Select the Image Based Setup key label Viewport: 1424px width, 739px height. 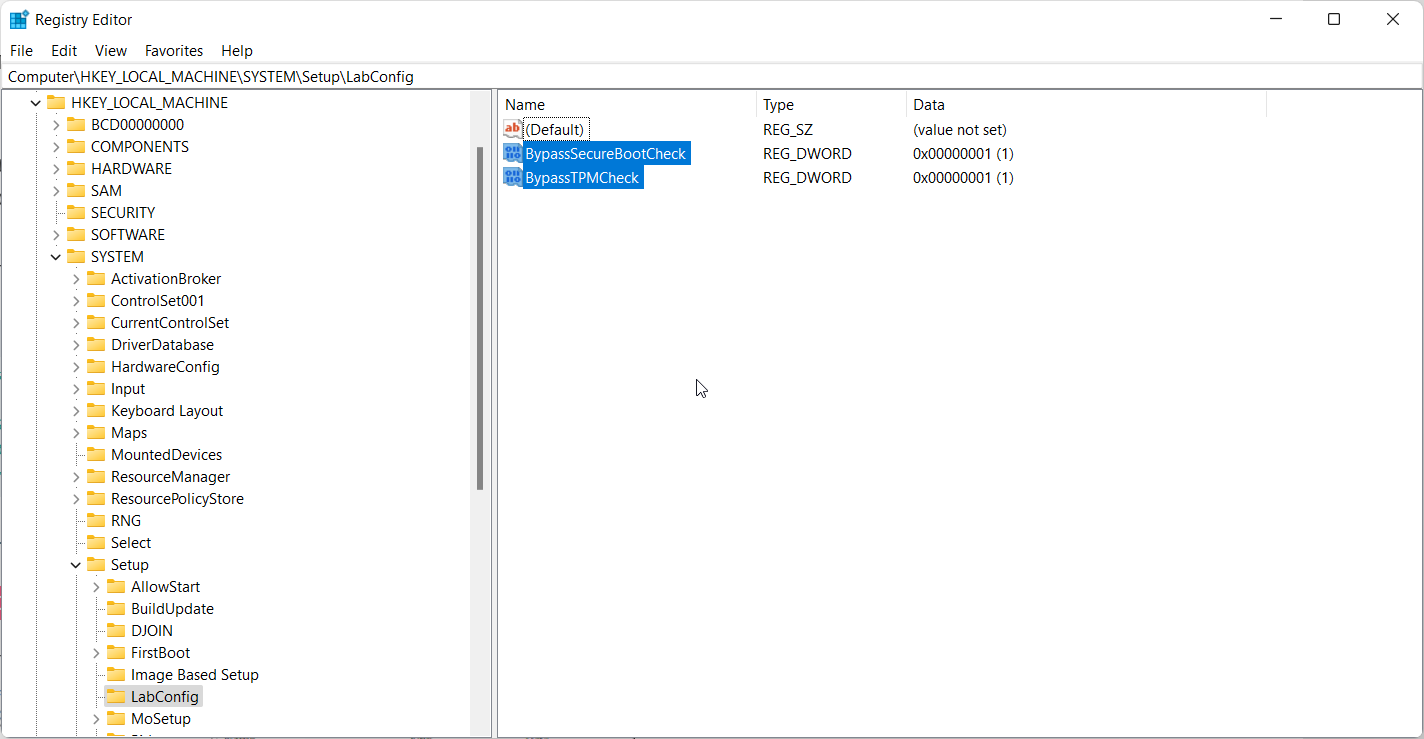click(195, 674)
